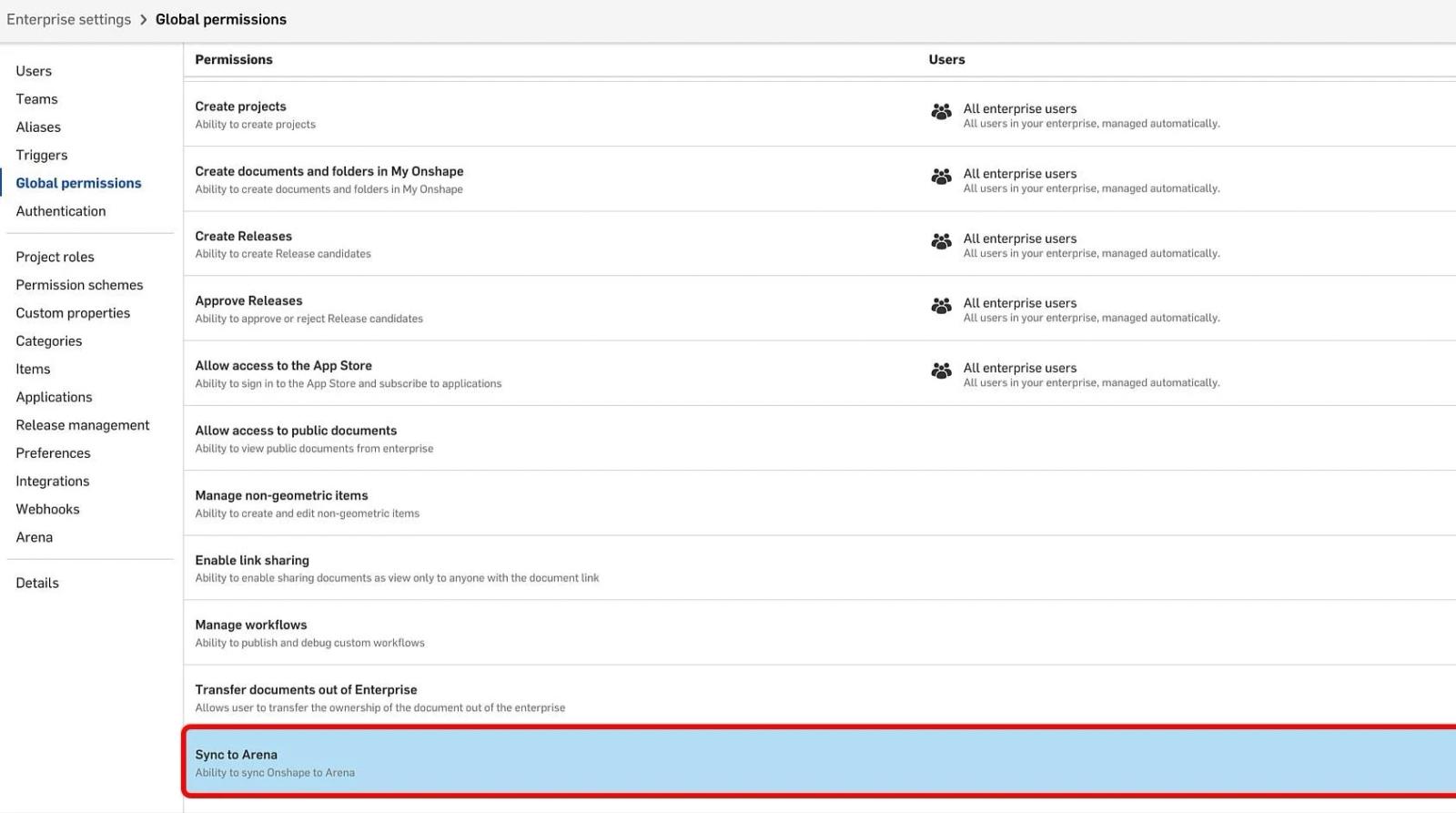Open Arena in the left sidebar

(35, 537)
